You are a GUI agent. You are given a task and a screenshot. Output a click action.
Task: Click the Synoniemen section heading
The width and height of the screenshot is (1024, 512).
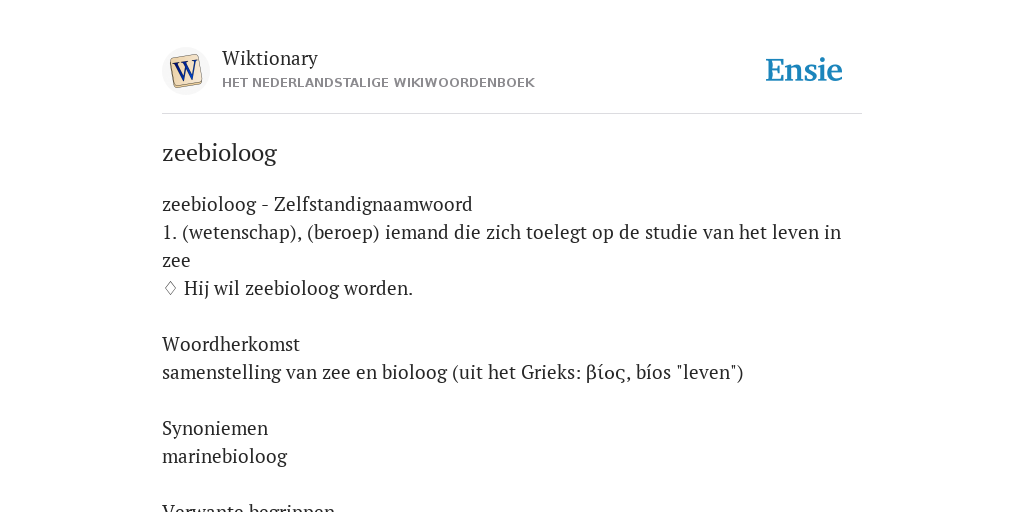coord(215,428)
